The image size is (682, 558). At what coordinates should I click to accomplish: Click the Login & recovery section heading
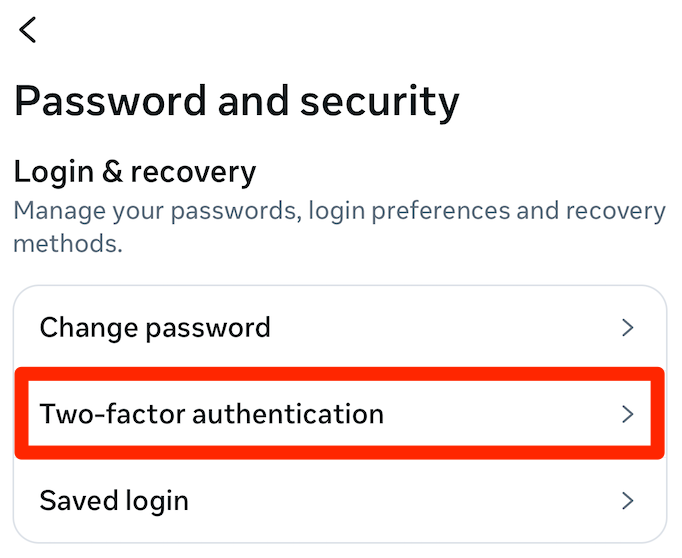click(x=135, y=172)
